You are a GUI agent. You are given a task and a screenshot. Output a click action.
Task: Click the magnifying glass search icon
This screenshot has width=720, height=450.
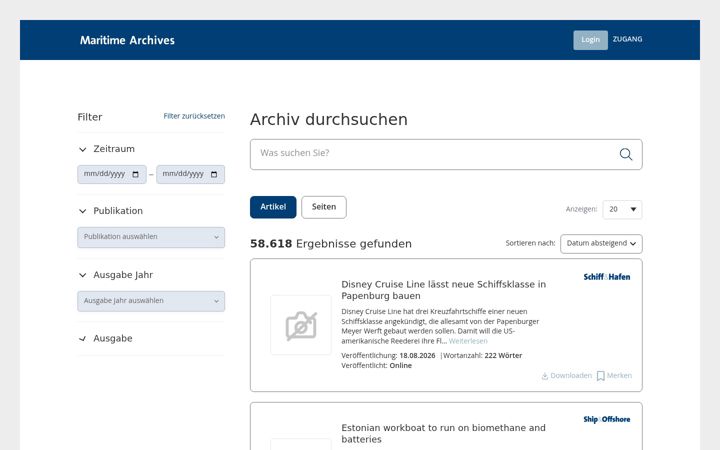coord(625,154)
